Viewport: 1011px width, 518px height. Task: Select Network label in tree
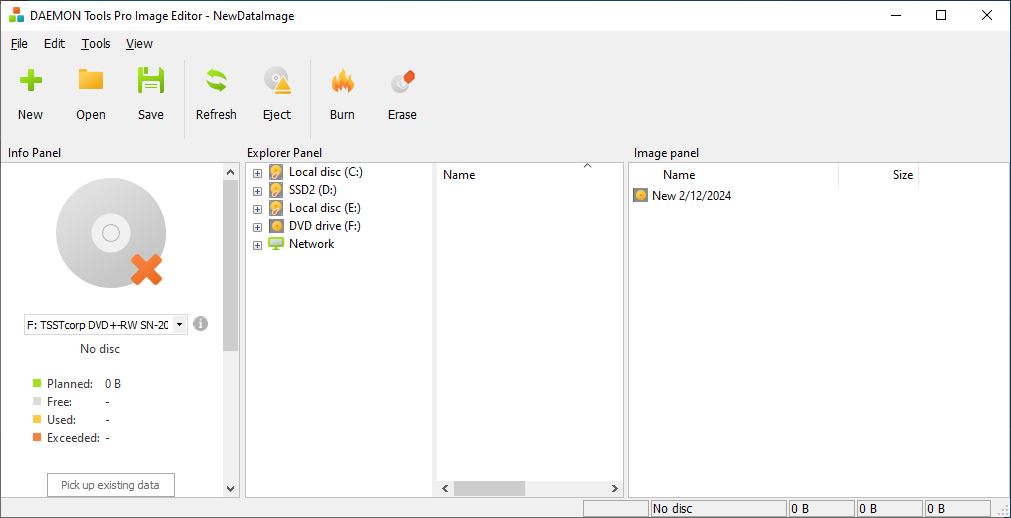click(x=311, y=244)
